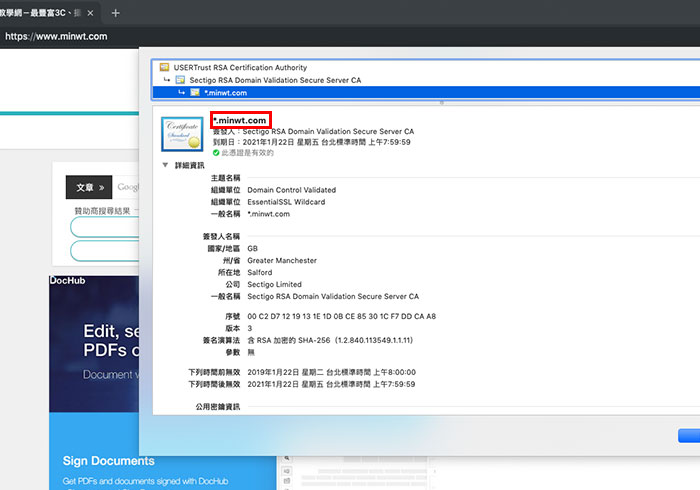Click the version value 3
The image size is (700, 490).
tap(250, 328)
